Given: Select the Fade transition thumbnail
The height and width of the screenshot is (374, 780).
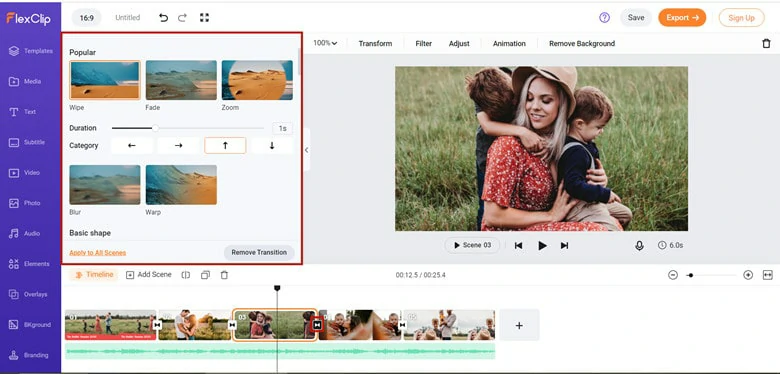Looking at the screenshot, I should pyautogui.click(x=181, y=80).
